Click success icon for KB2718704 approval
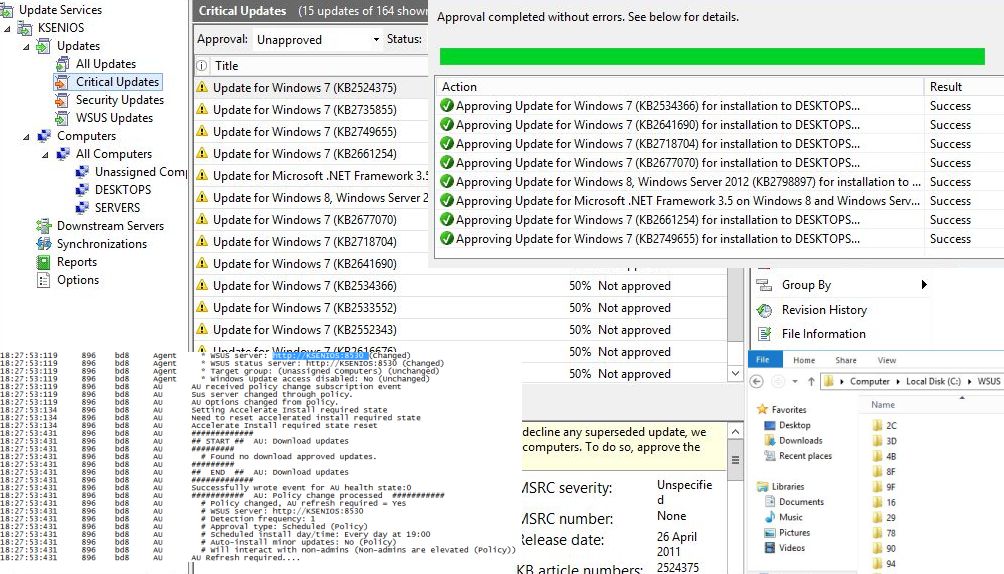The image size is (1004, 574). pyautogui.click(x=447, y=144)
